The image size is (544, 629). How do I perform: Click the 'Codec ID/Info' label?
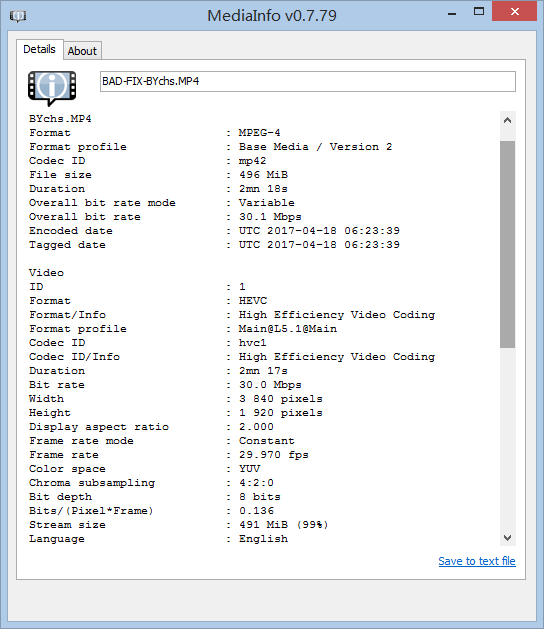74,357
